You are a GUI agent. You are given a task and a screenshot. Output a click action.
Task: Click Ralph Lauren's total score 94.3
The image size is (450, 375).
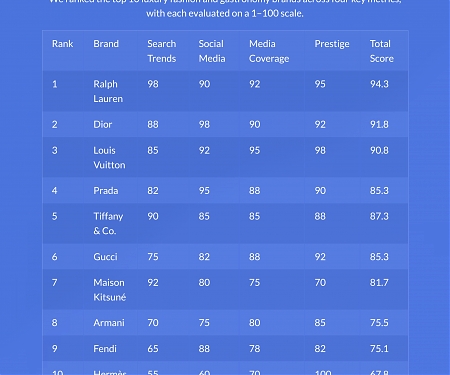[x=379, y=84]
